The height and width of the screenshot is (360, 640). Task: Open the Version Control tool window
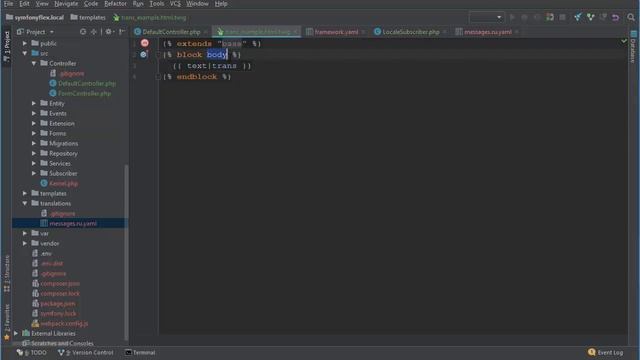pos(86,352)
